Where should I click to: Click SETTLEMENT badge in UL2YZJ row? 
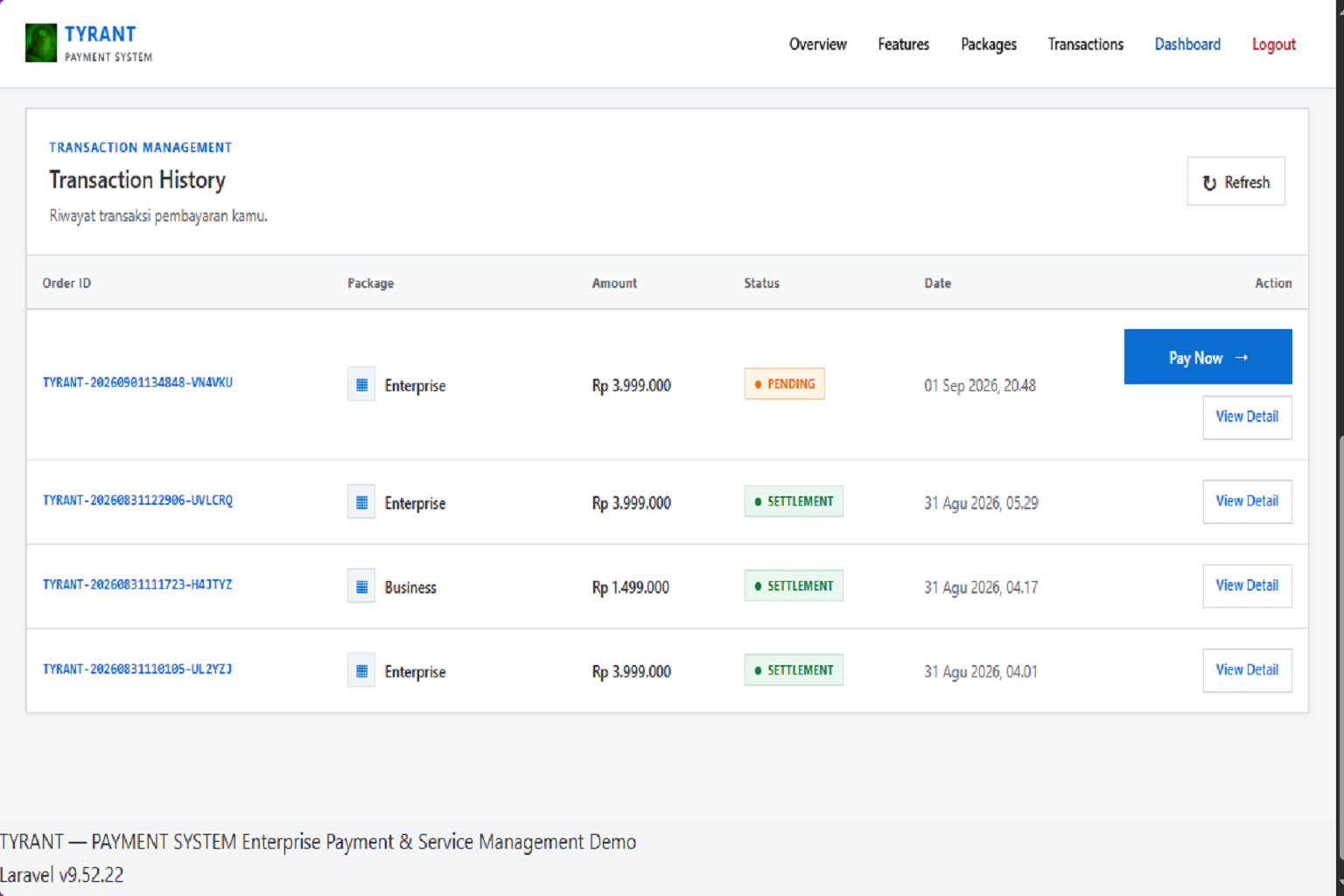coord(794,670)
